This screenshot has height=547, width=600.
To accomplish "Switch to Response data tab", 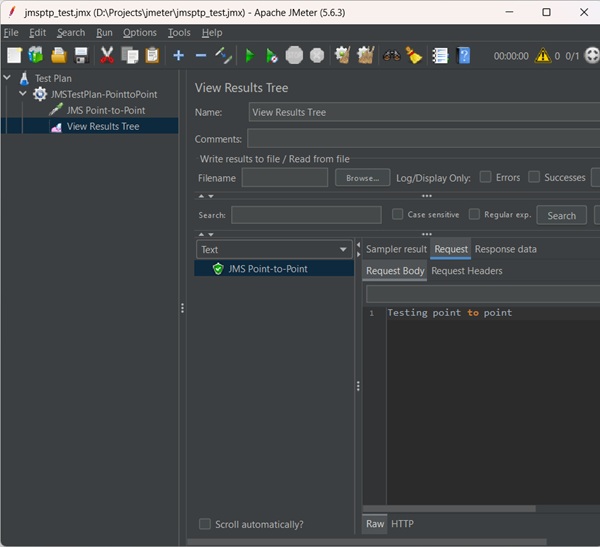I will (x=505, y=249).
